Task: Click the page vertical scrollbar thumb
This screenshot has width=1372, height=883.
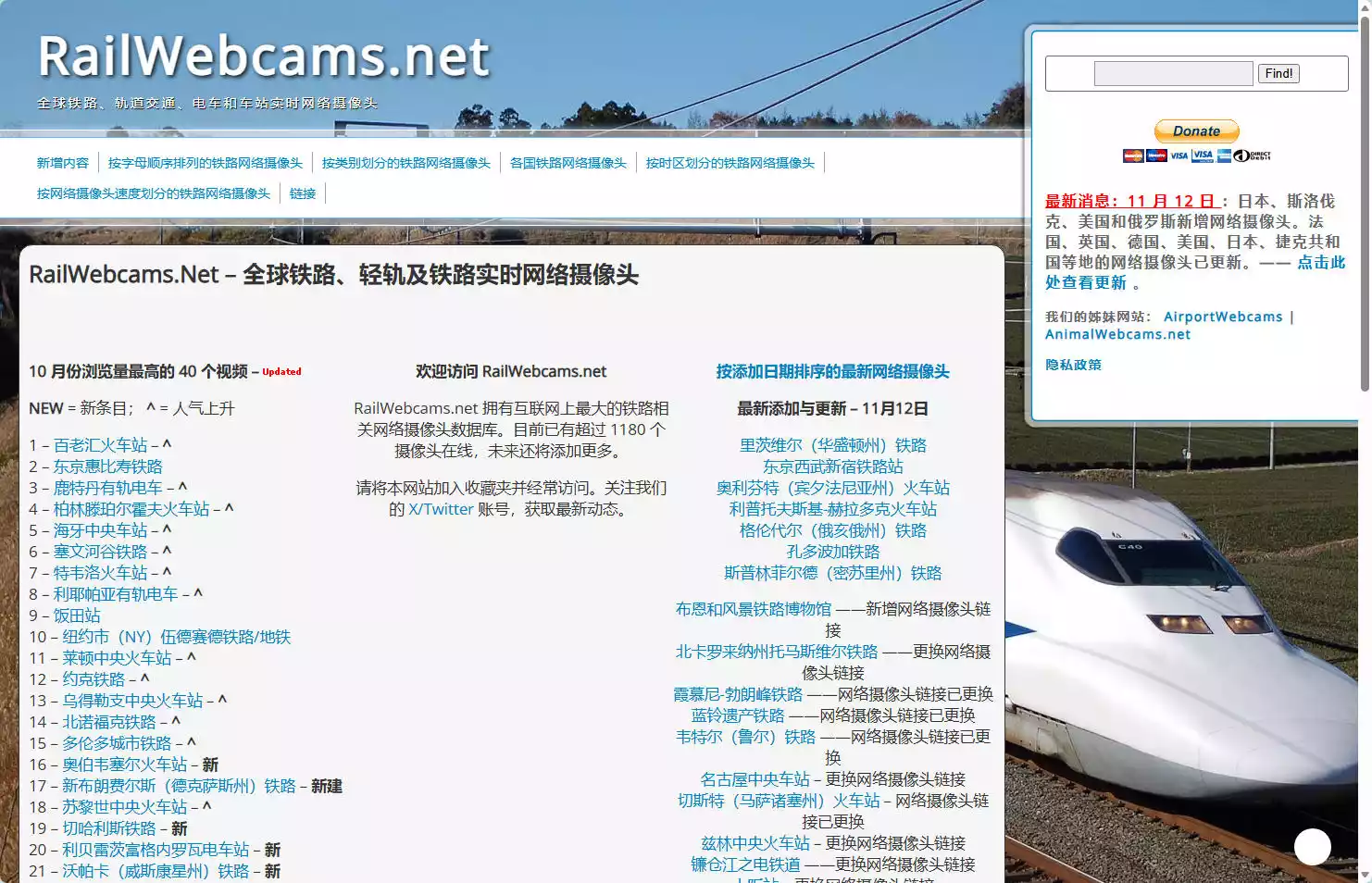Action: [x=1365, y=204]
